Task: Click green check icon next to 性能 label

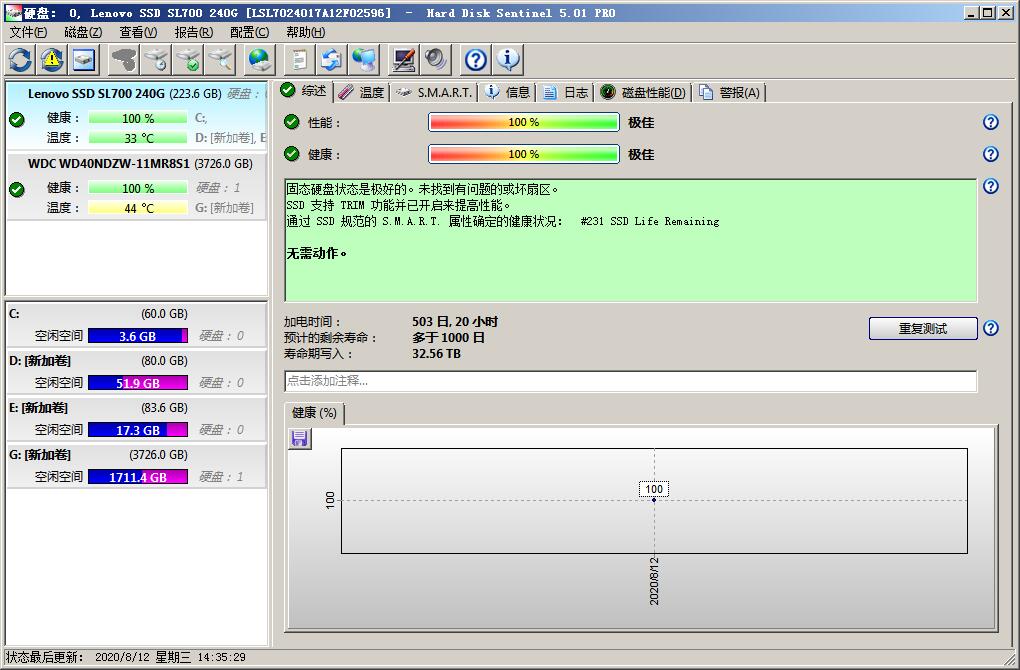Action: [x=291, y=122]
